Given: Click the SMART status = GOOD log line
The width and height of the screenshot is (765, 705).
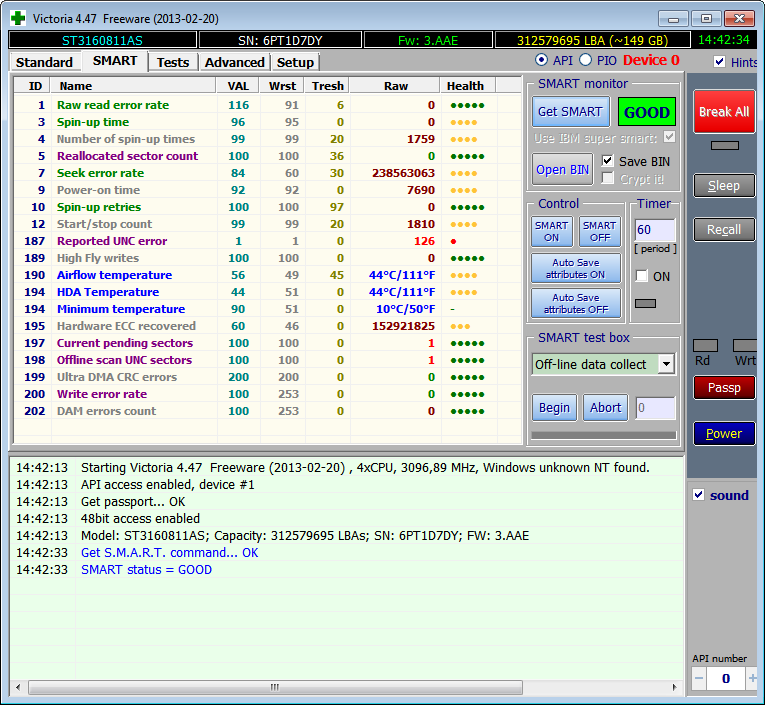Looking at the screenshot, I should tap(146, 569).
